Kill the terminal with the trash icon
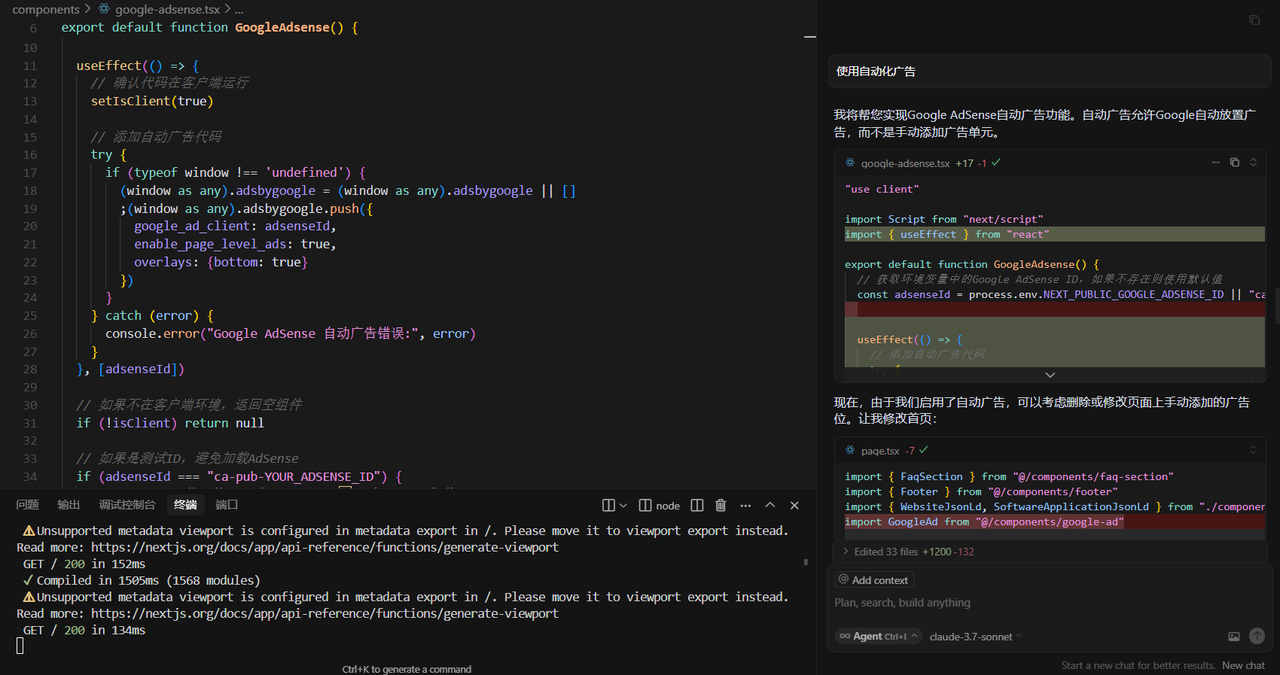This screenshot has height=675, width=1280. click(720, 506)
